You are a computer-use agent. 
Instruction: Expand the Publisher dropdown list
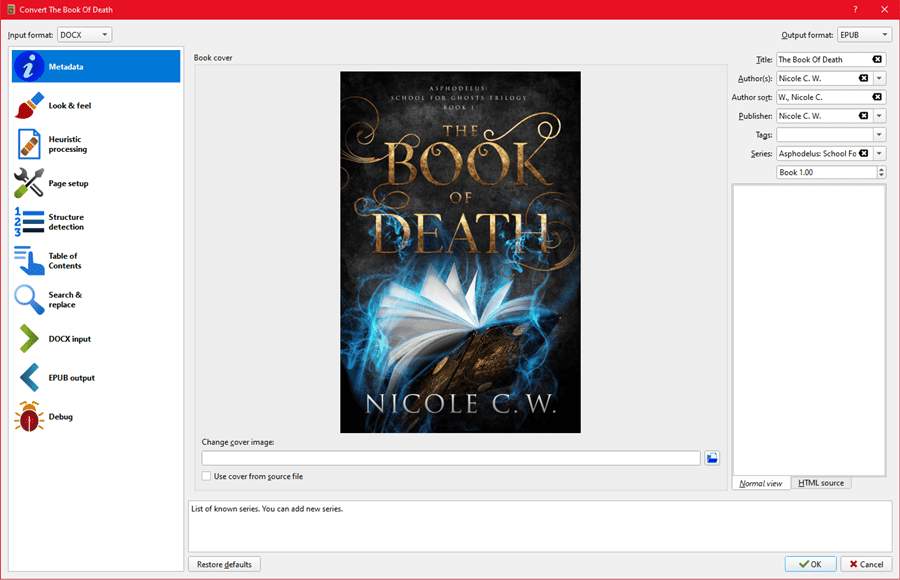coord(879,116)
